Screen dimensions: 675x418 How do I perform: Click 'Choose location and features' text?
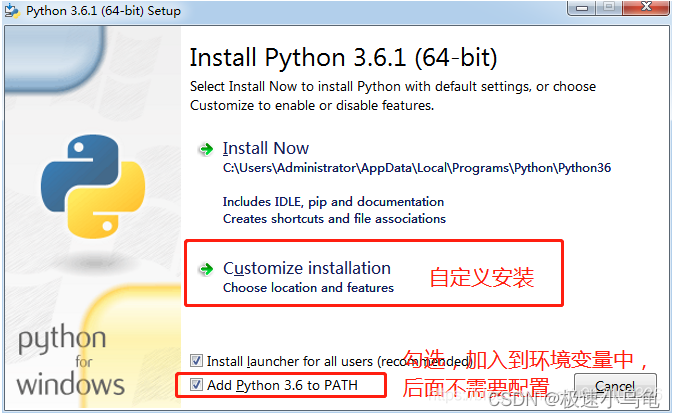[x=308, y=288]
